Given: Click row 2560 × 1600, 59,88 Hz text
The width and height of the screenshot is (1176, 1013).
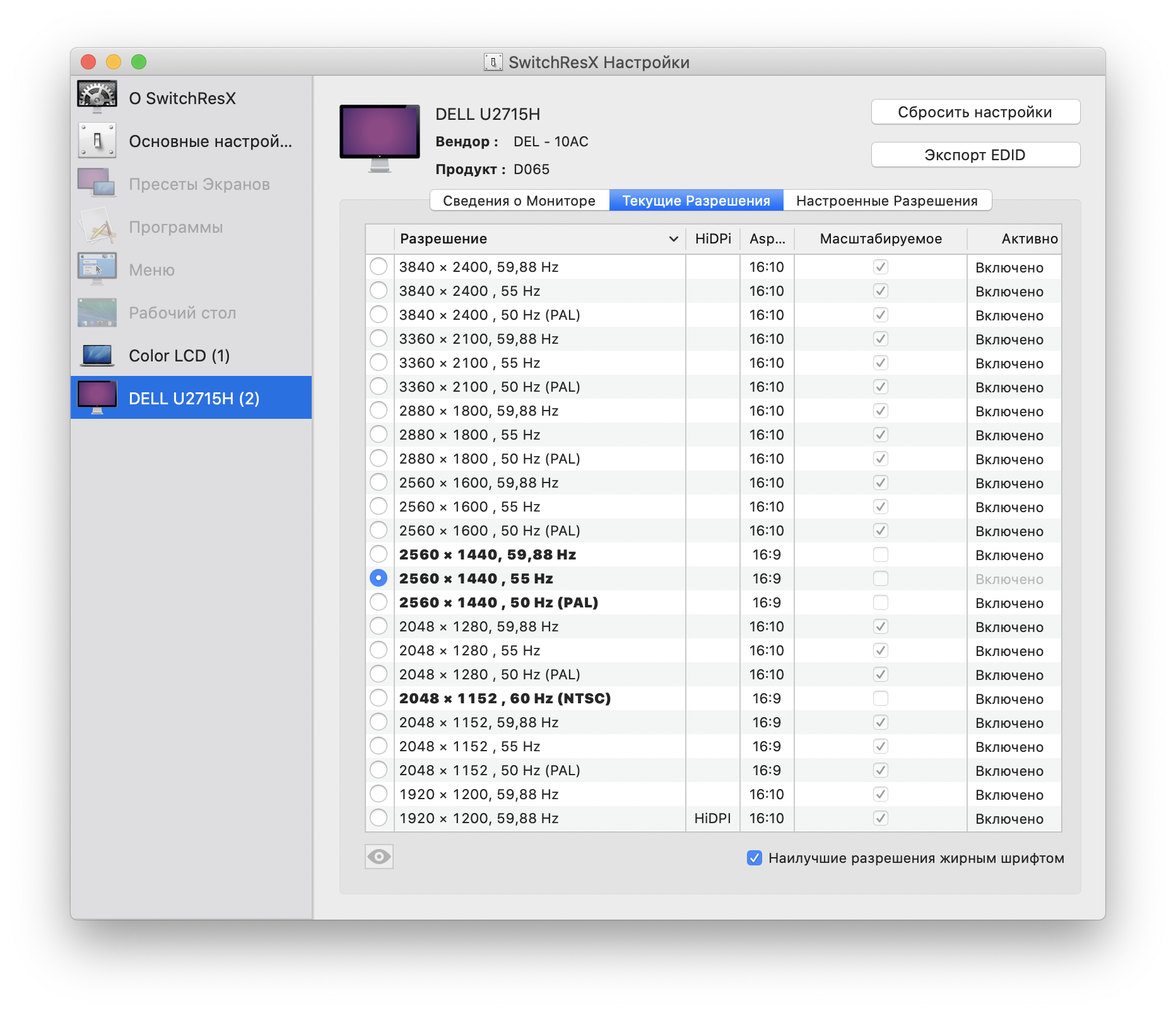Looking at the screenshot, I should [479, 483].
